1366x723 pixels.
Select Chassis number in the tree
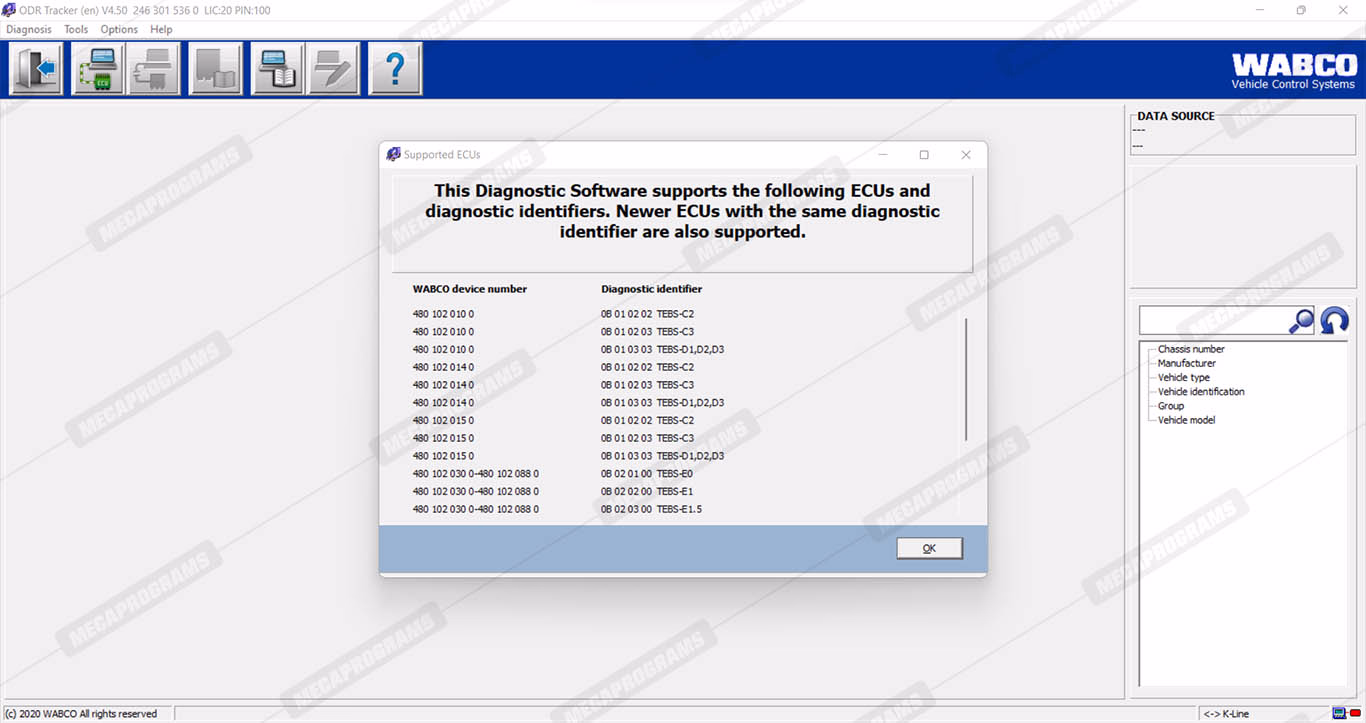point(1191,349)
